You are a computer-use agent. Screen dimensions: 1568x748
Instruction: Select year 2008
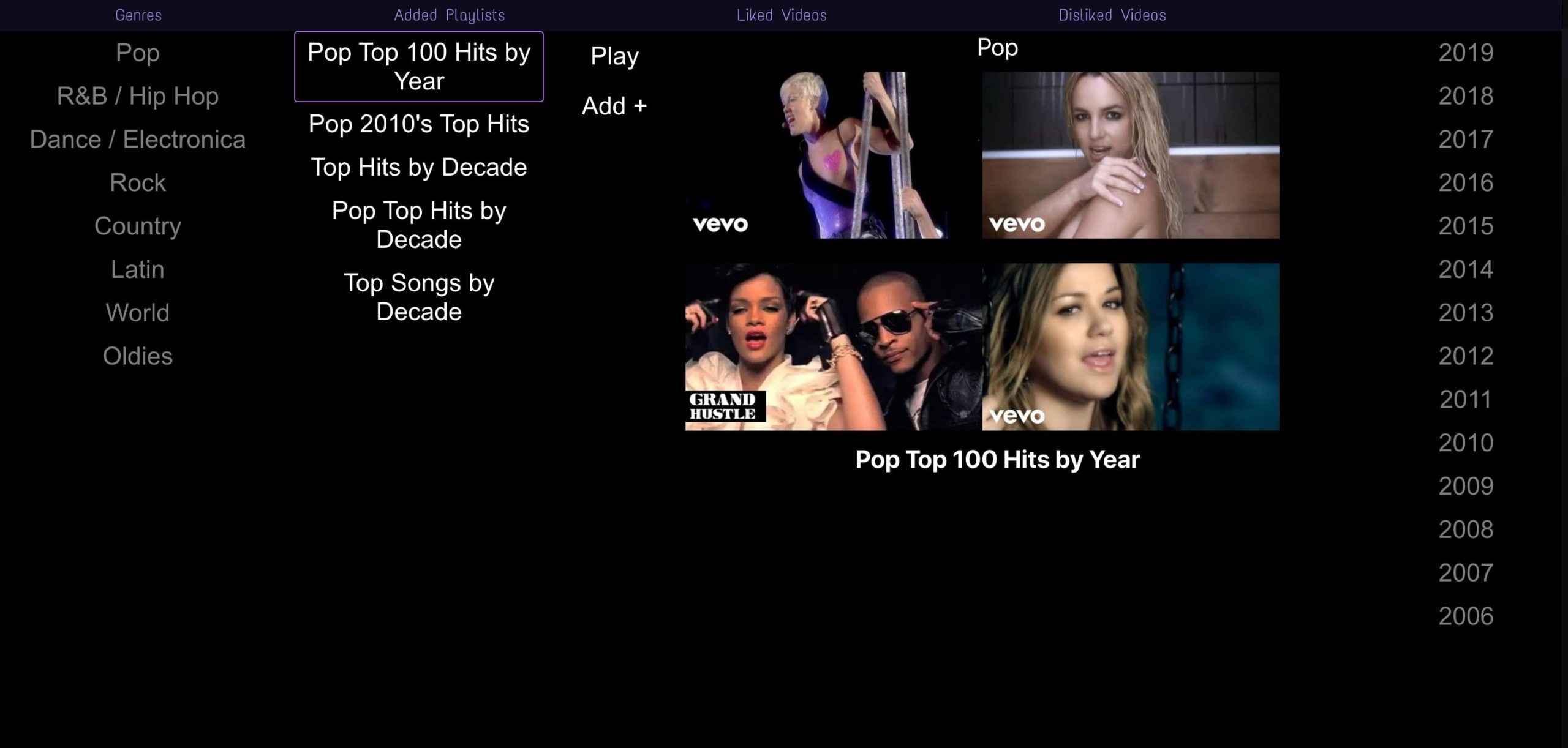pos(1466,529)
